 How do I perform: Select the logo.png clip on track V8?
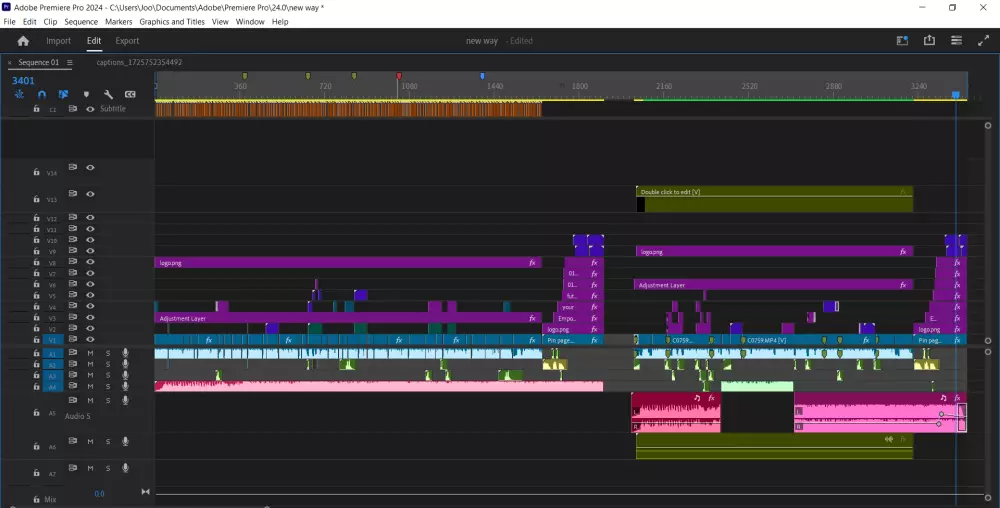(348, 263)
